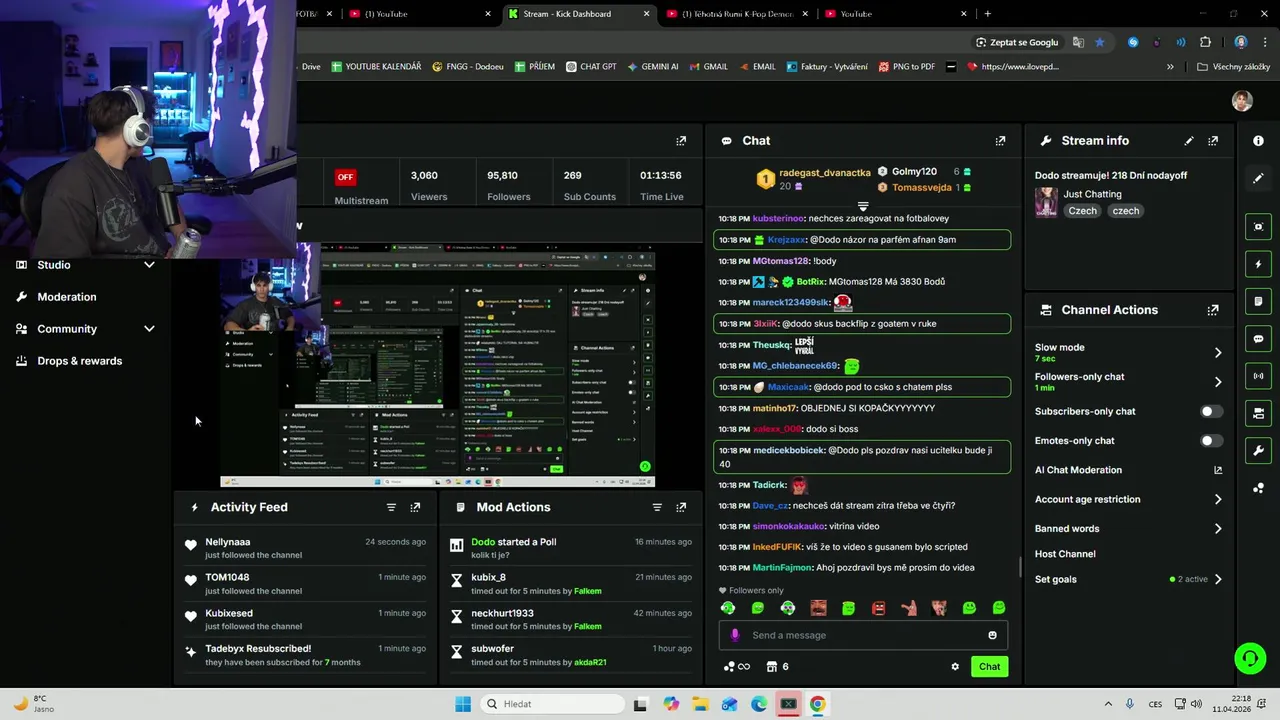Pop out the Chat panel
1280x720 pixels.
tap(1000, 141)
